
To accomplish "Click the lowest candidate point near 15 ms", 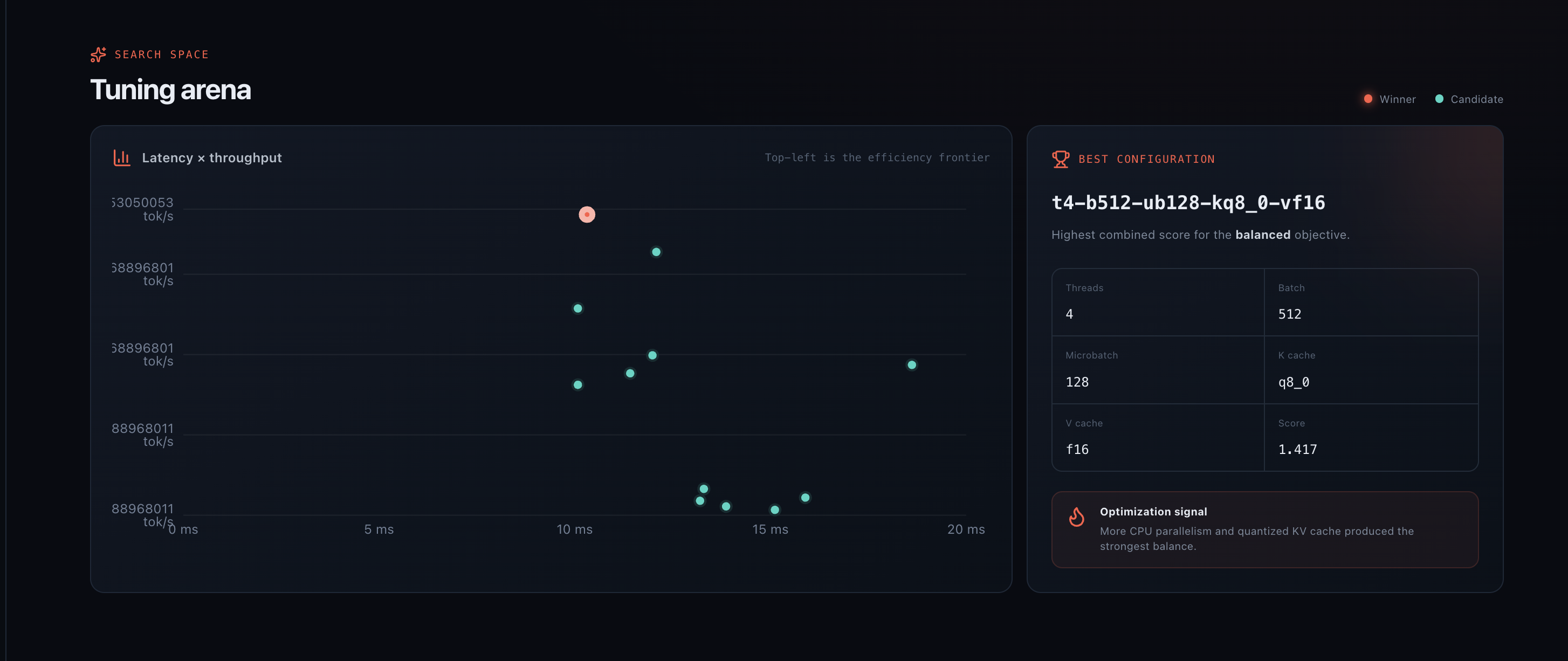I will (775, 510).
